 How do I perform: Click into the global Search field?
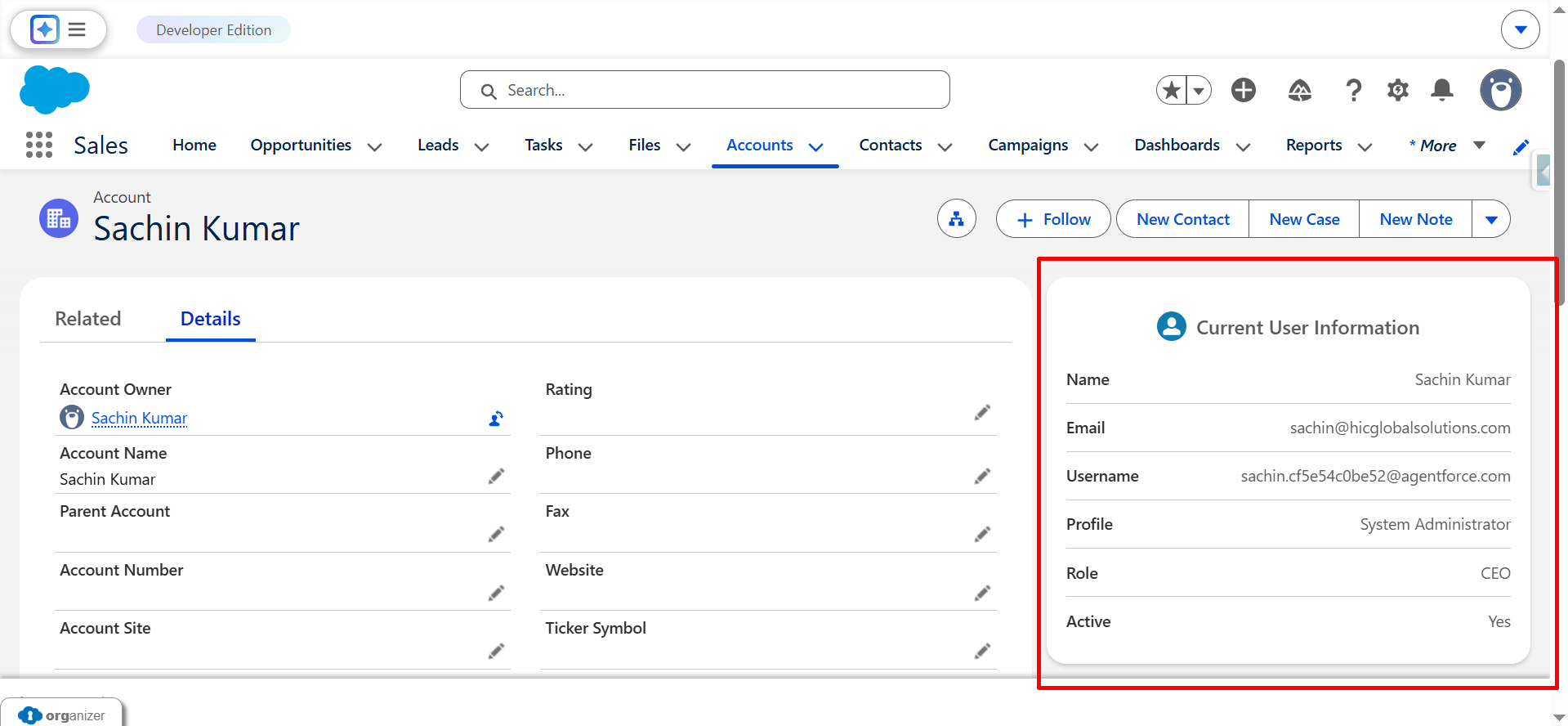point(704,90)
